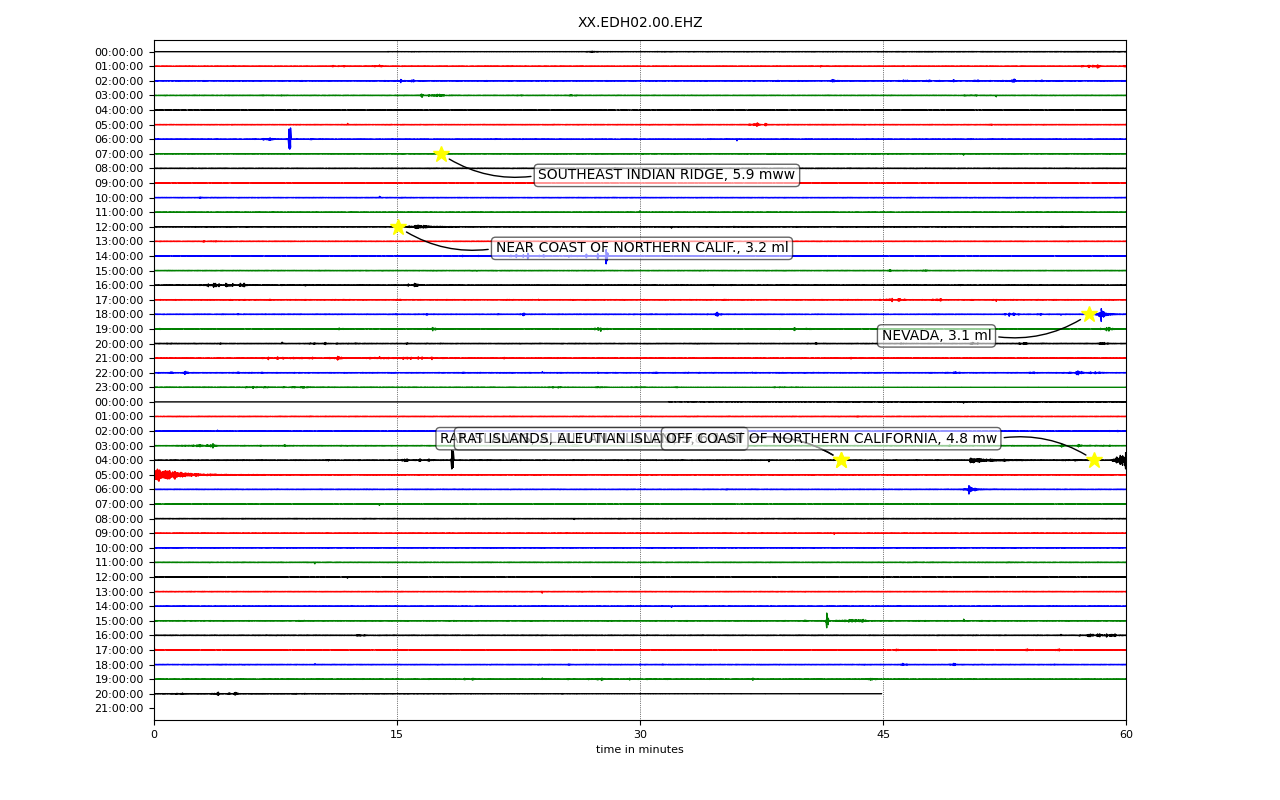Screen dimensions: 1280x800
Task: Click the XX.EDH02.00.EHZ plot title
Action: [x=640, y=23]
